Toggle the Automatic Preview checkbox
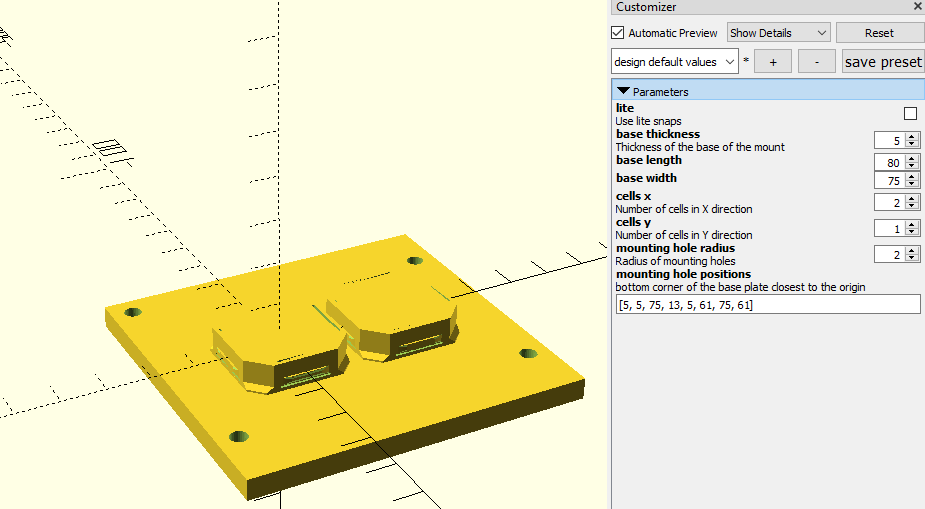 [x=618, y=33]
